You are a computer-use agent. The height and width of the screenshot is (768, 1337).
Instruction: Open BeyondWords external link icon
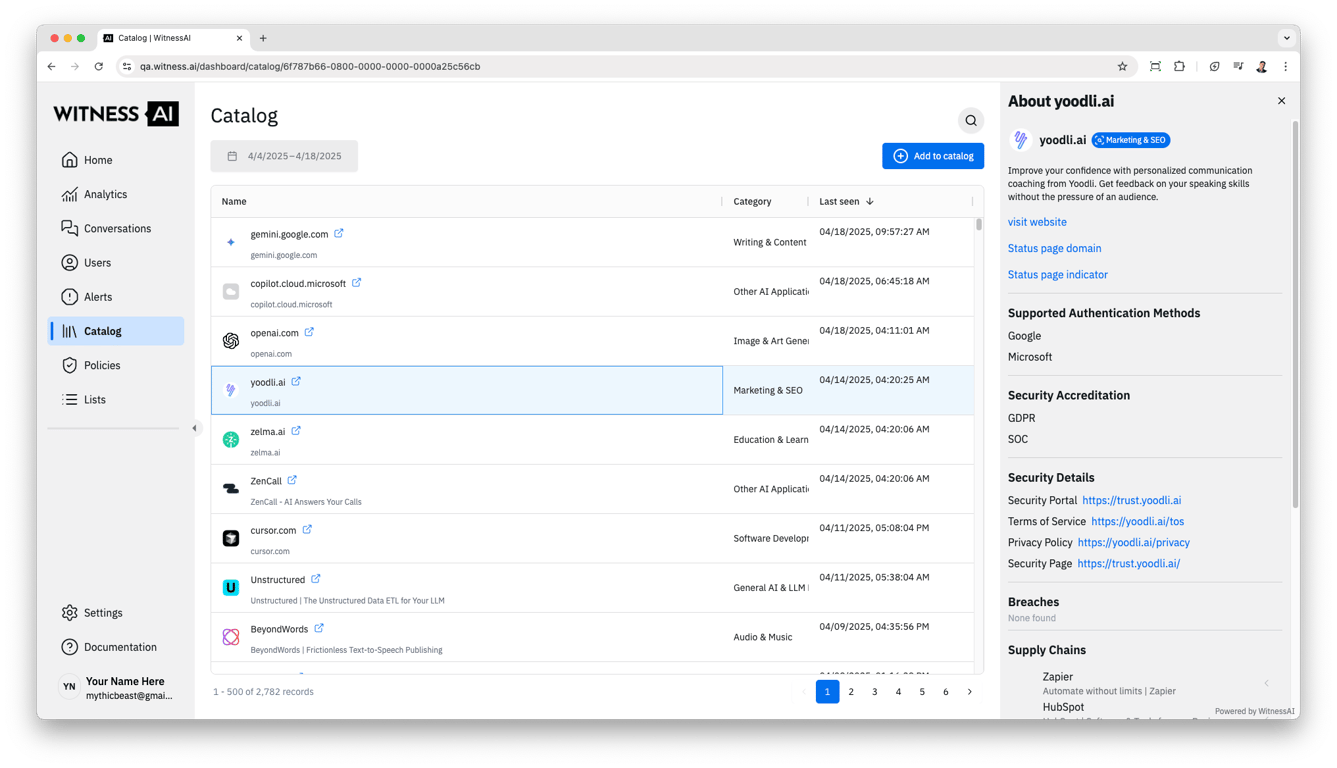click(x=319, y=628)
